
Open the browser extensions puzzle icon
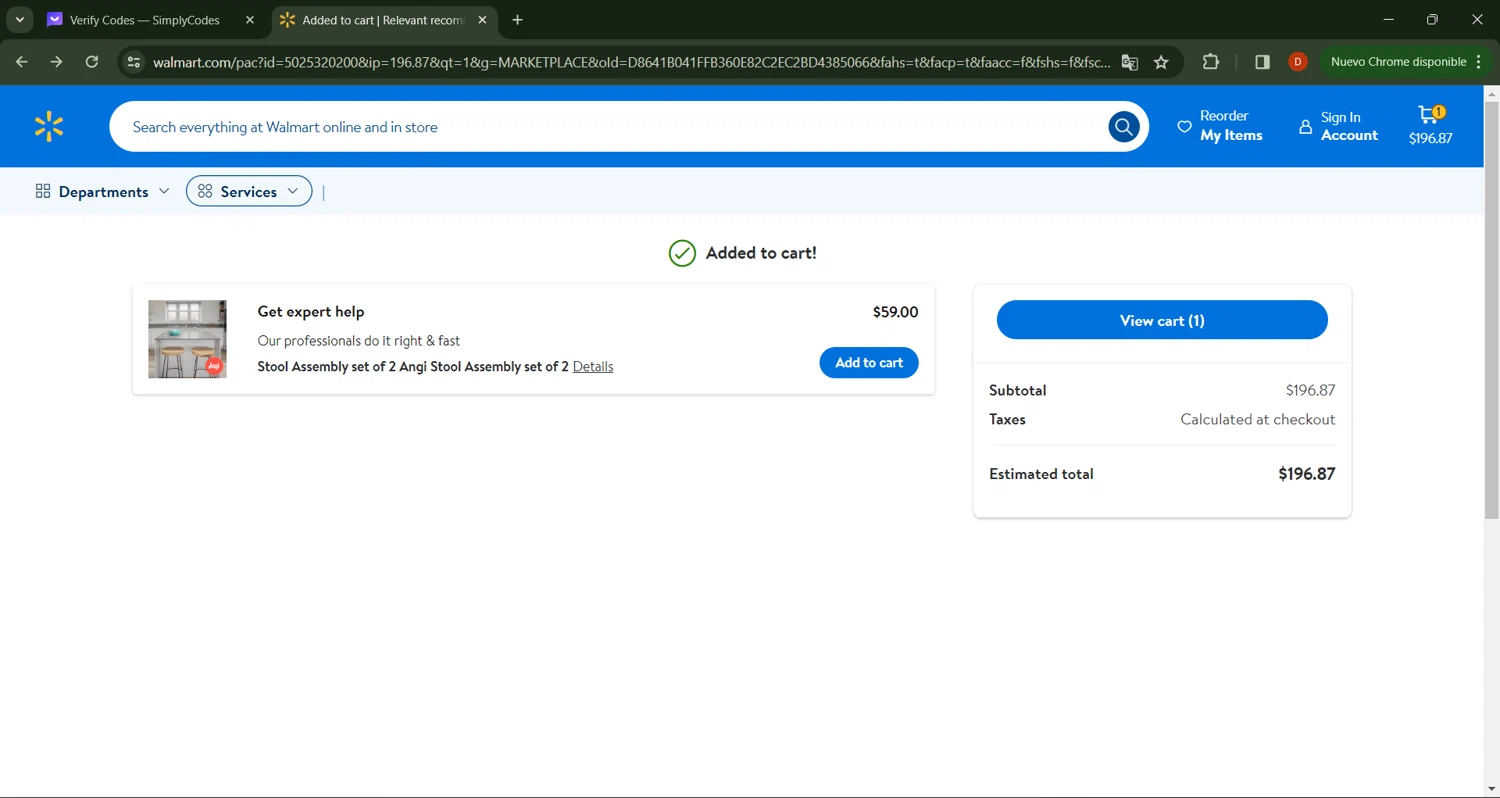click(1211, 62)
